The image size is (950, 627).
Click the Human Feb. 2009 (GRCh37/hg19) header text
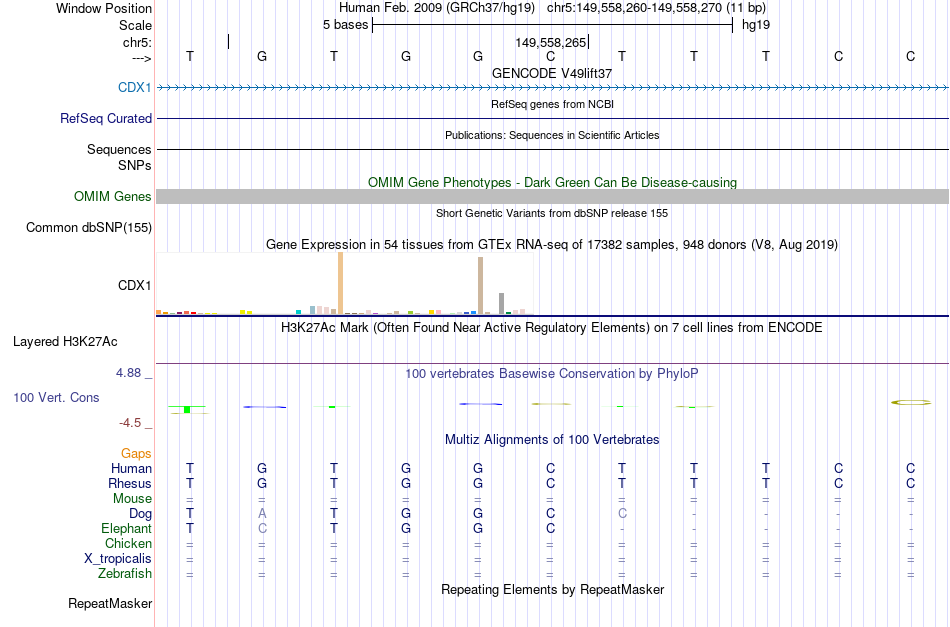pyautogui.click(x=437, y=8)
